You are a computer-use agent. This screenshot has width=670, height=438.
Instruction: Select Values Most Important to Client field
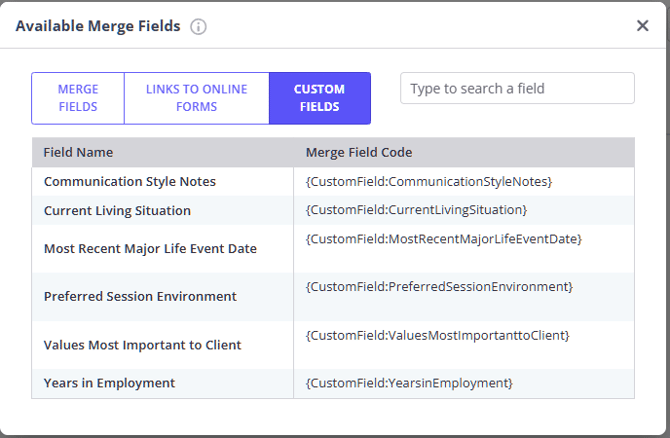(142, 345)
